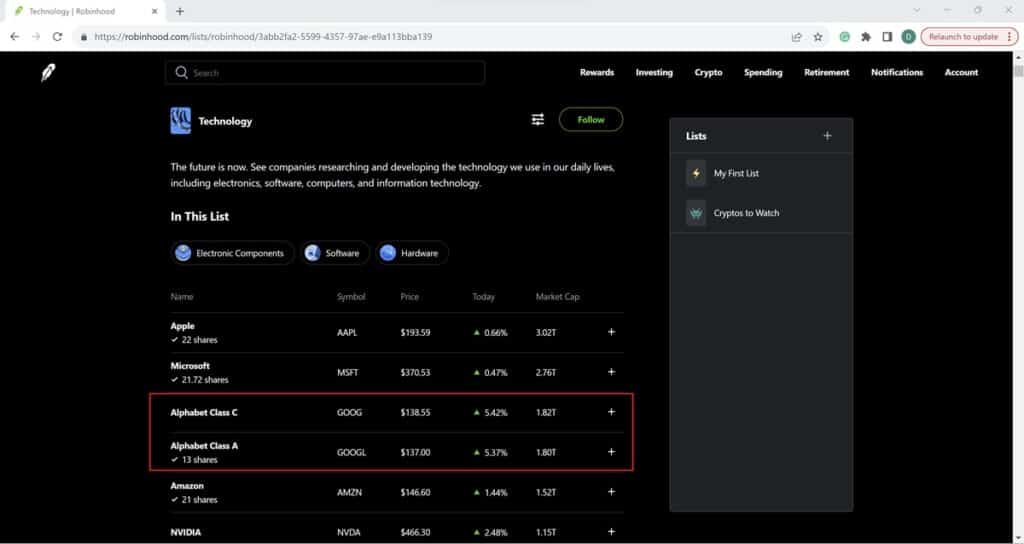Click the $370.53 Microsoft price
The image size is (1024, 544).
pyautogui.click(x=415, y=372)
